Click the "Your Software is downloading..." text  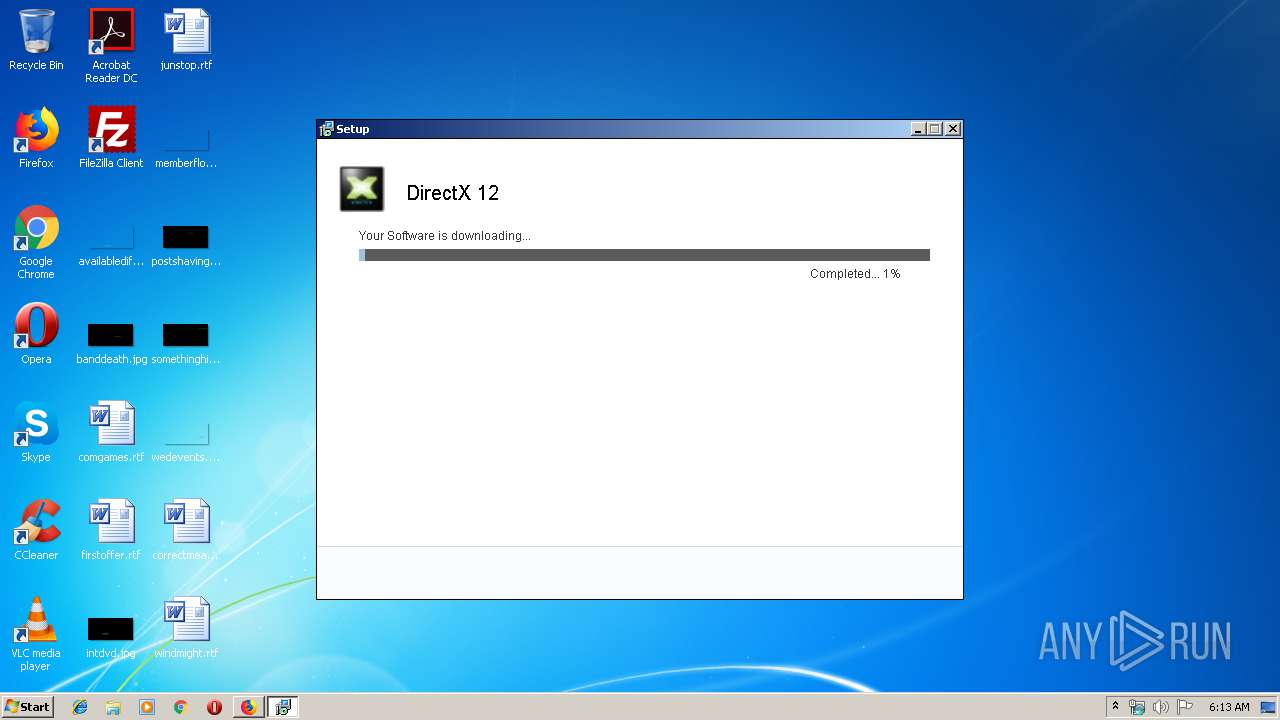[x=445, y=236]
